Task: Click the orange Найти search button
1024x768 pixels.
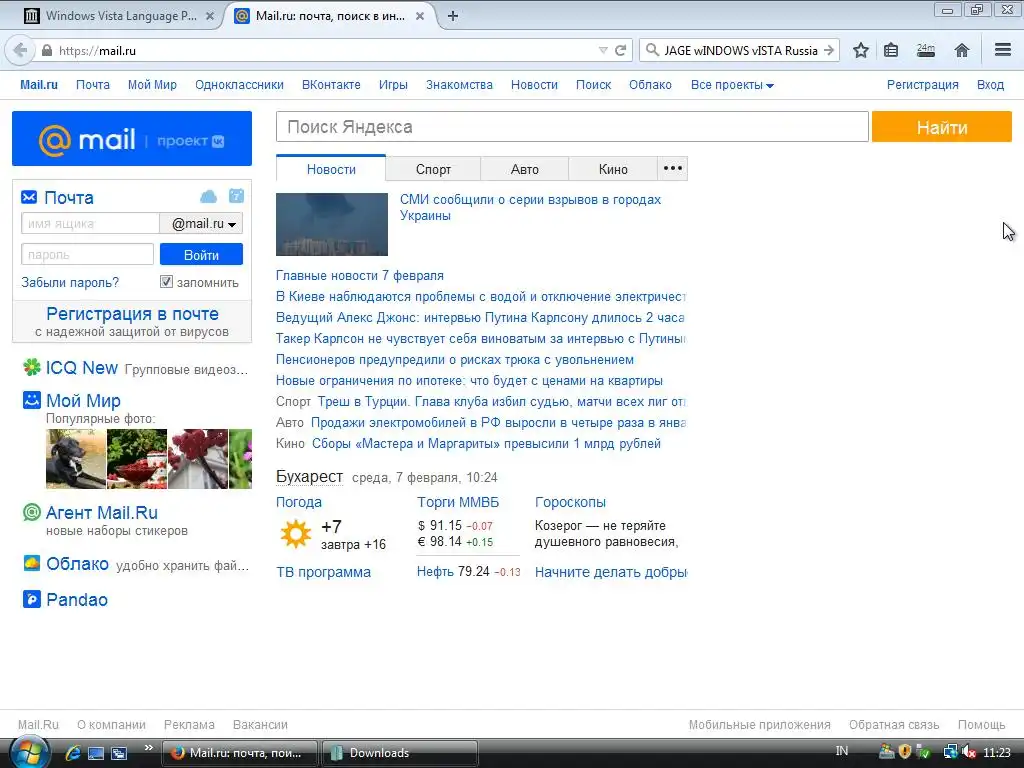Action: click(942, 127)
